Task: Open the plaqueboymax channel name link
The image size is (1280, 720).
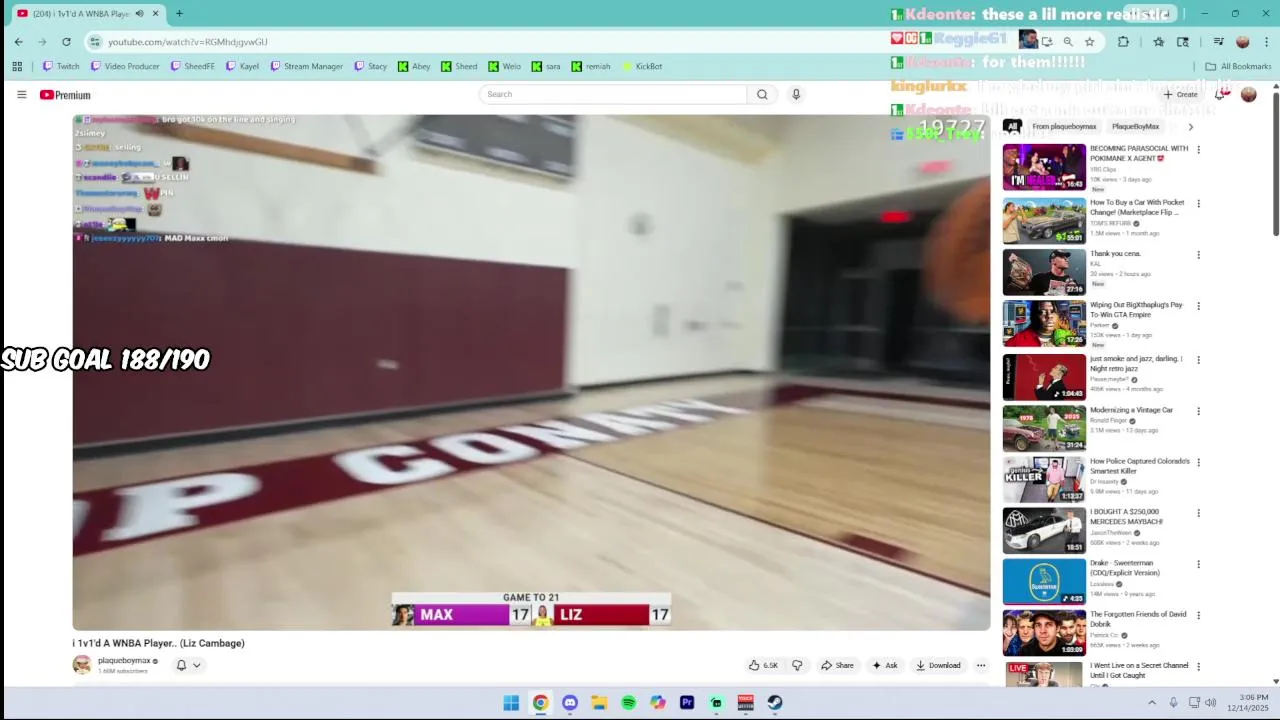Action: [x=124, y=661]
